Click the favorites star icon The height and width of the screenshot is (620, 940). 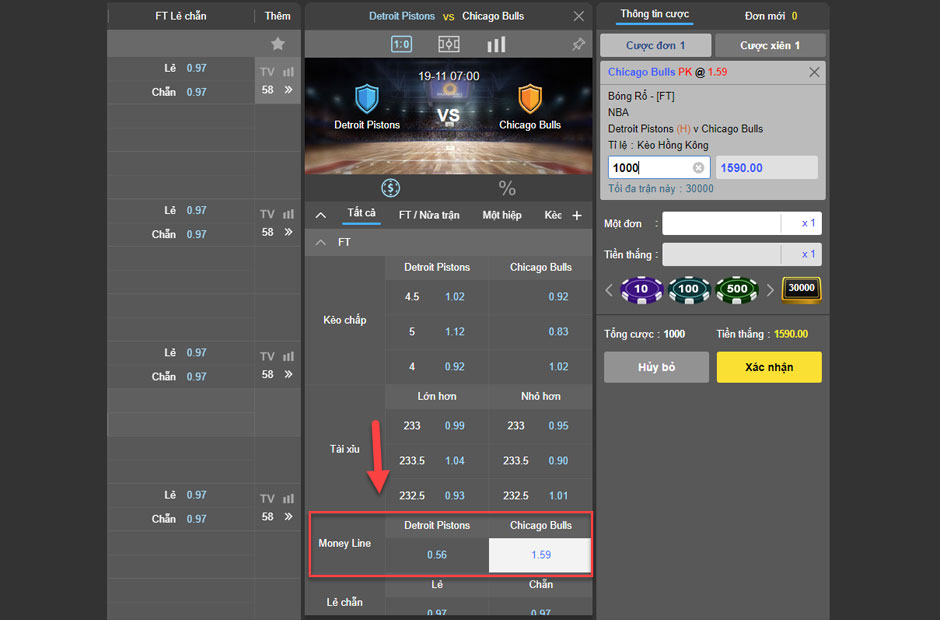[278, 44]
